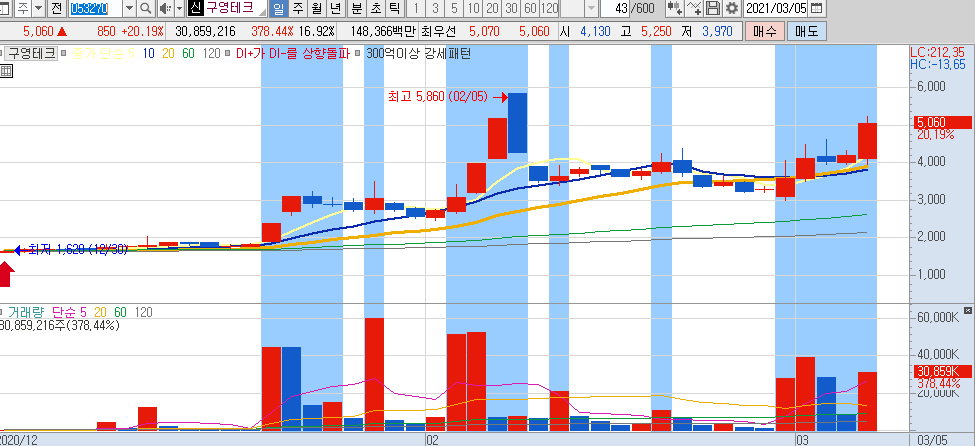This screenshot has width=975, height=446.
Task: Click orange 20-day moving average legend
Action: pos(169,54)
